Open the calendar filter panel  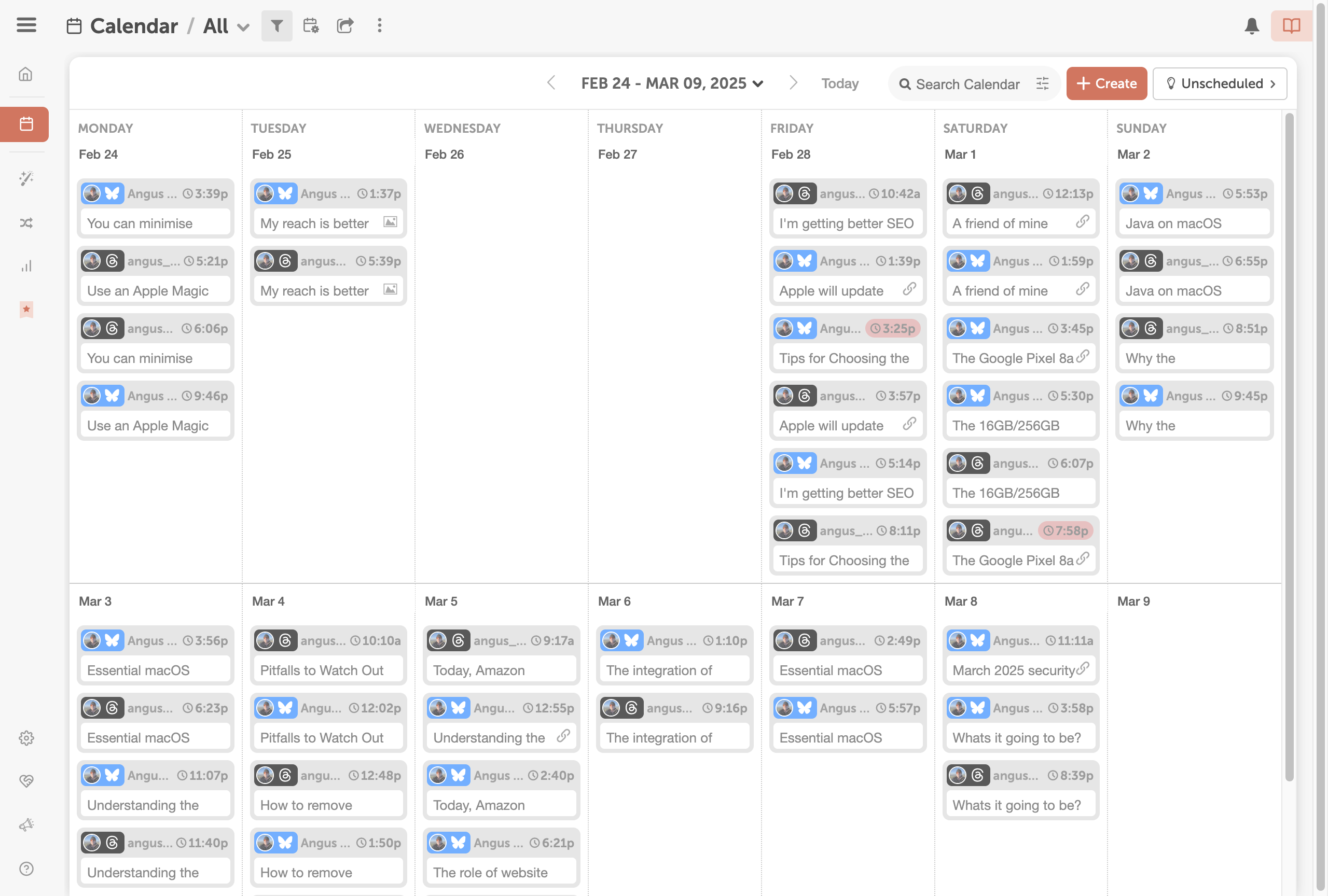(277, 26)
